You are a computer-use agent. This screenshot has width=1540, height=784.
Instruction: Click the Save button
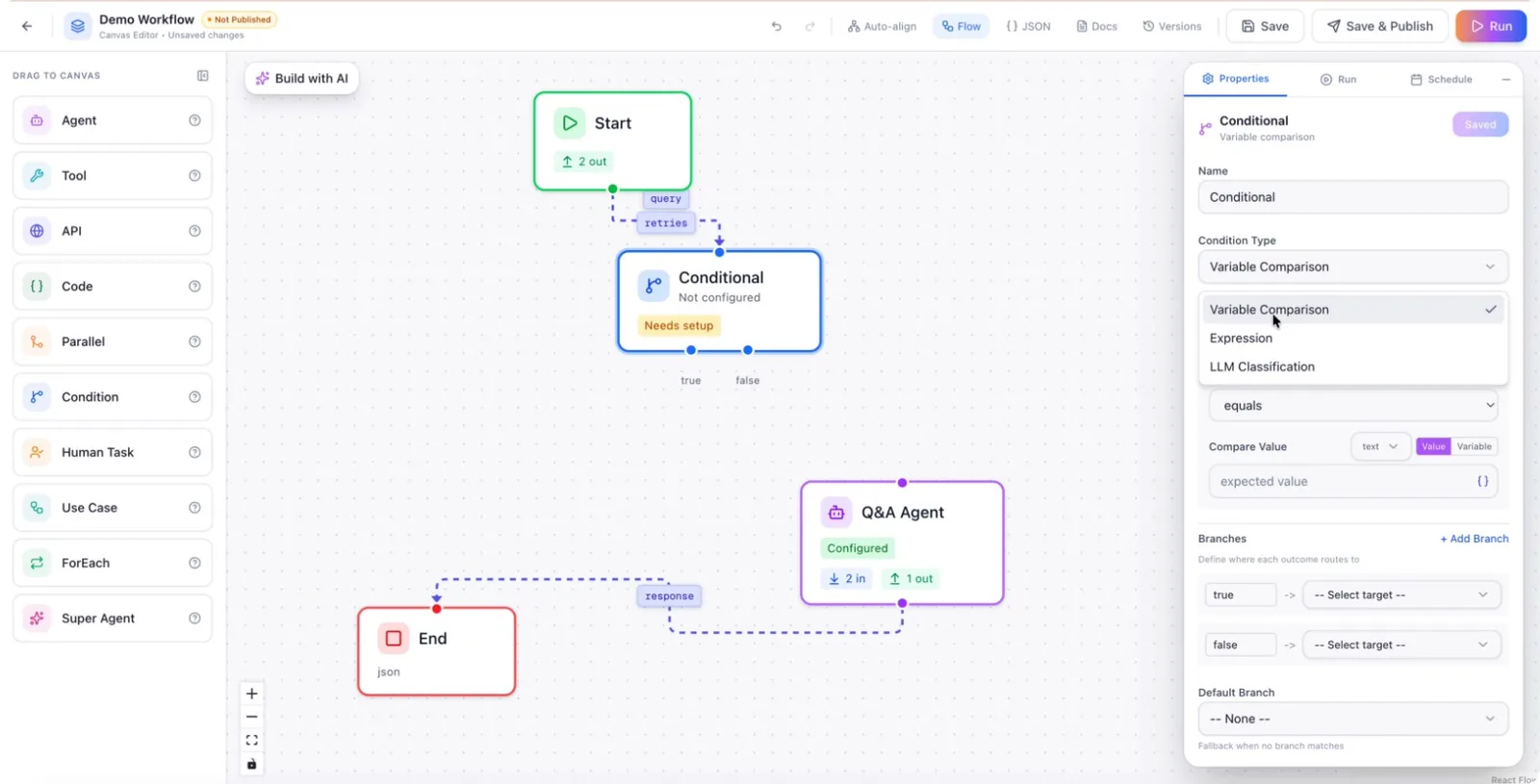(1265, 26)
